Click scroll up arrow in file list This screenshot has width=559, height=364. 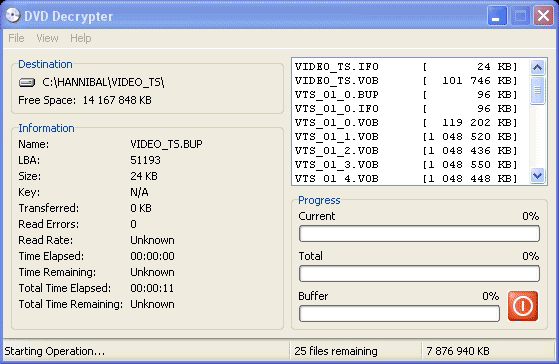tap(537, 67)
